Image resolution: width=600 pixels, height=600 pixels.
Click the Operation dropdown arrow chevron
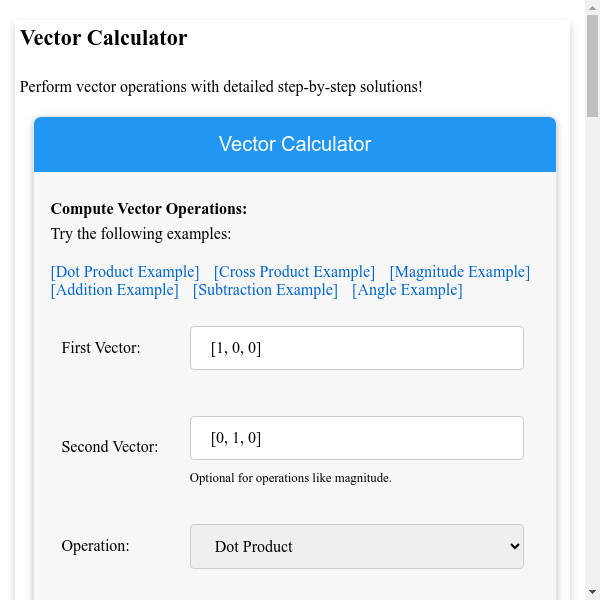515,547
